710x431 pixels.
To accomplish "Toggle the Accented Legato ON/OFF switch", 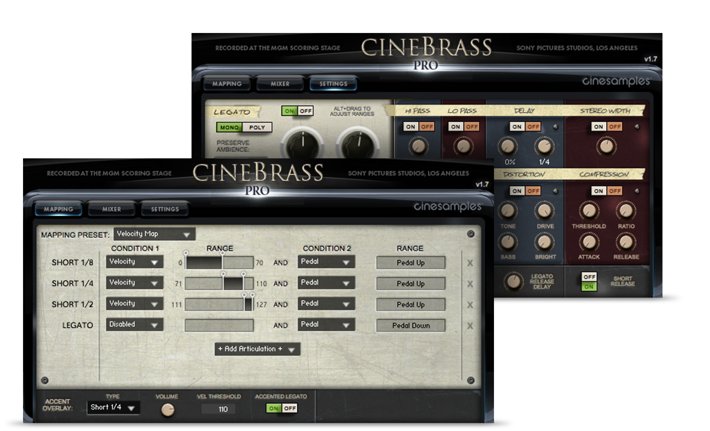I will click(x=282, y=408).
